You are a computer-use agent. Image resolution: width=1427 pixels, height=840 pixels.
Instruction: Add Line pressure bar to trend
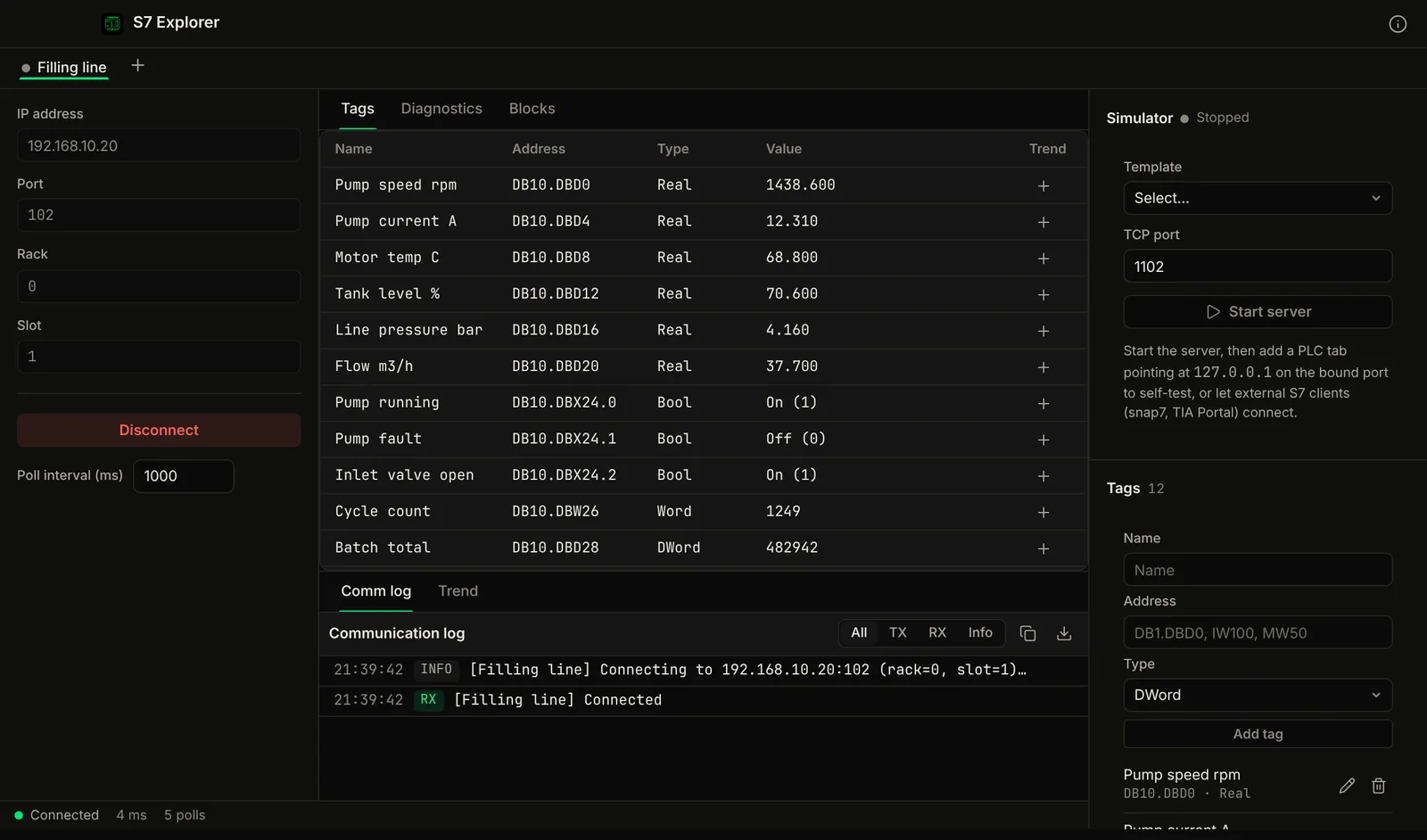1043,331
